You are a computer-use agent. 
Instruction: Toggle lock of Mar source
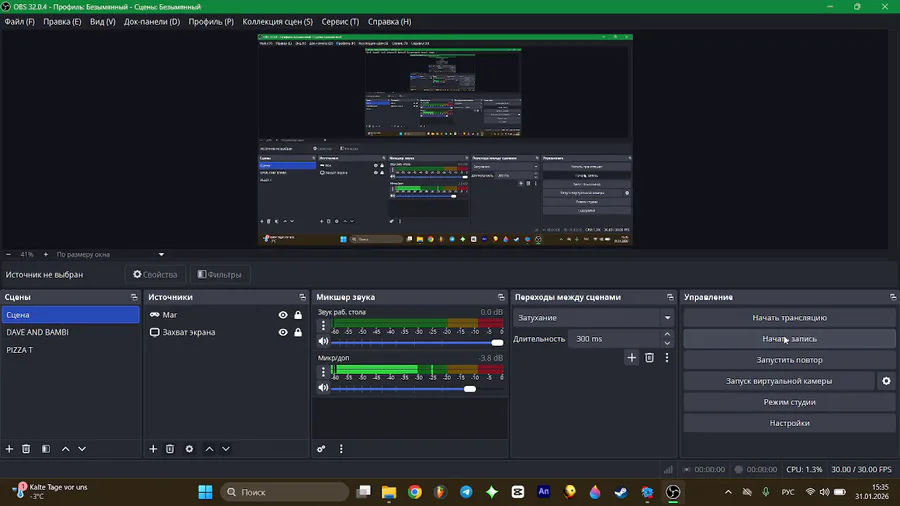click(298, 315)
